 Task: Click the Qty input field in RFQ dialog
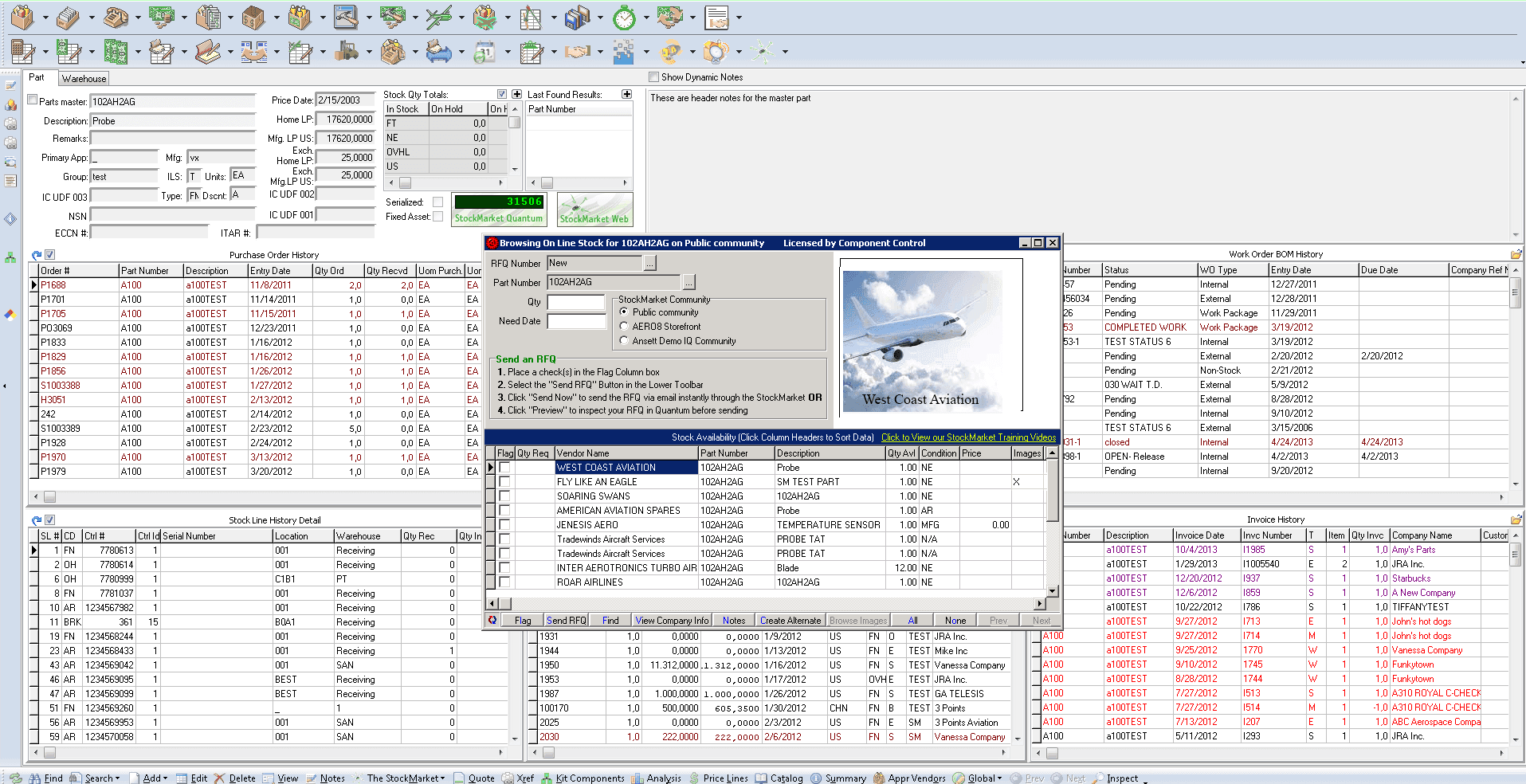[576, 302]
